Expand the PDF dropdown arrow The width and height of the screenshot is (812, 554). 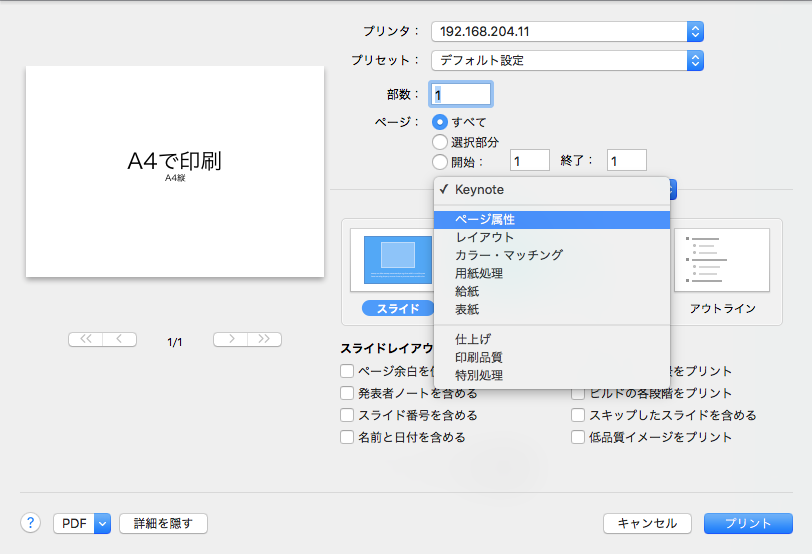tap(102, 523)
